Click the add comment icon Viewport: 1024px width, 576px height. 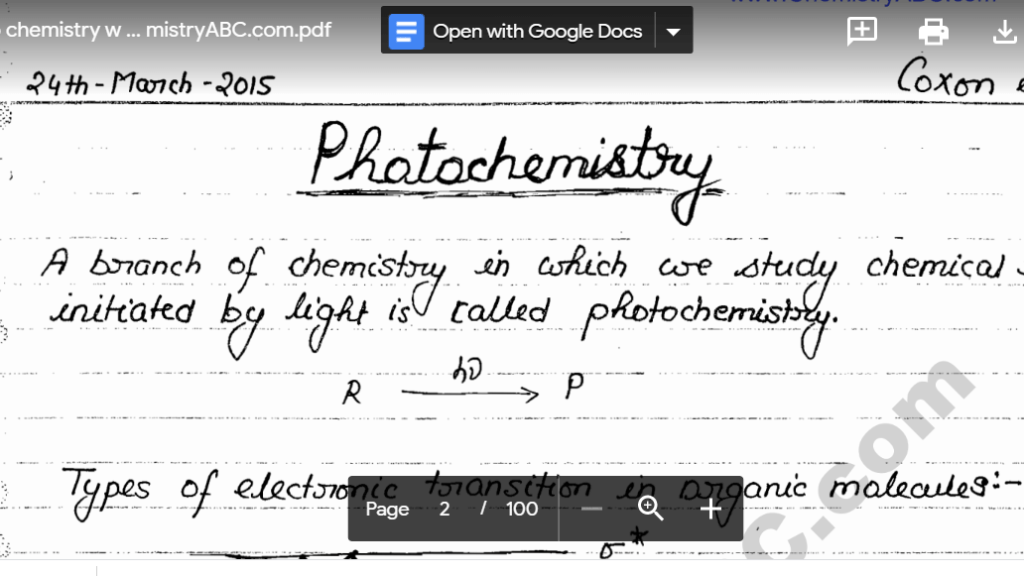coord(862,31)
